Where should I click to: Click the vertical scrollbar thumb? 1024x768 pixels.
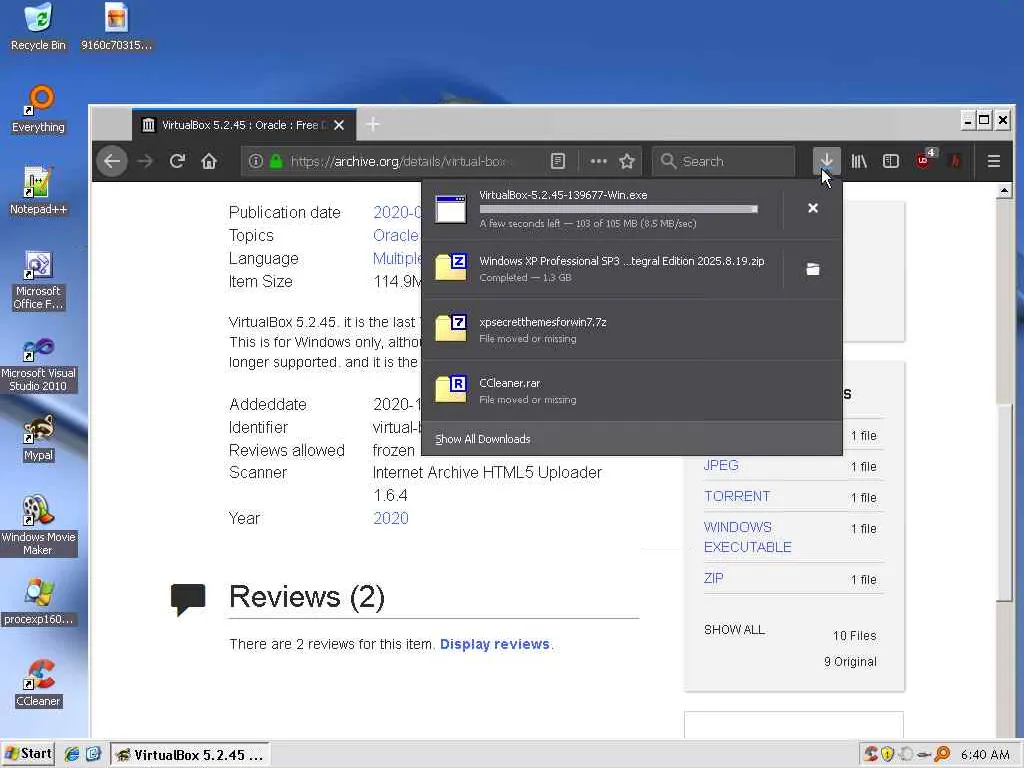(x=1004, y=503)
